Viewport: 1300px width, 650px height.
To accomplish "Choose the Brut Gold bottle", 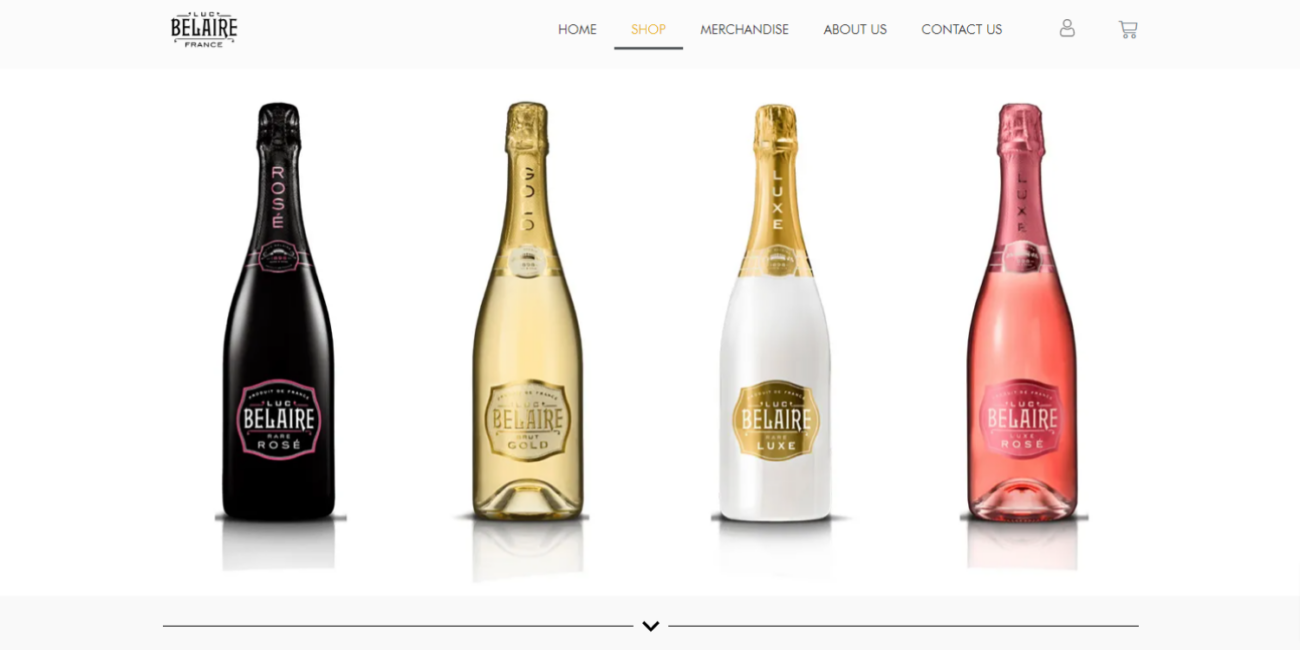I will 527,312.
